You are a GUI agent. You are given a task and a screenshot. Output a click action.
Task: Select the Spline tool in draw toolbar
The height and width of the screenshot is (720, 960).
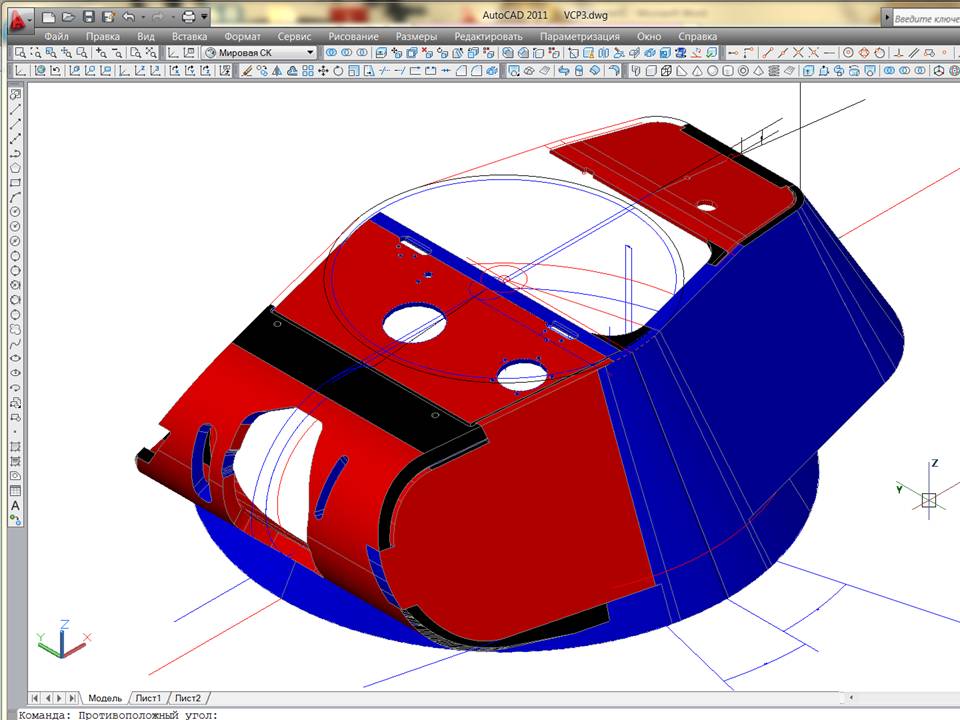(15, 344)
